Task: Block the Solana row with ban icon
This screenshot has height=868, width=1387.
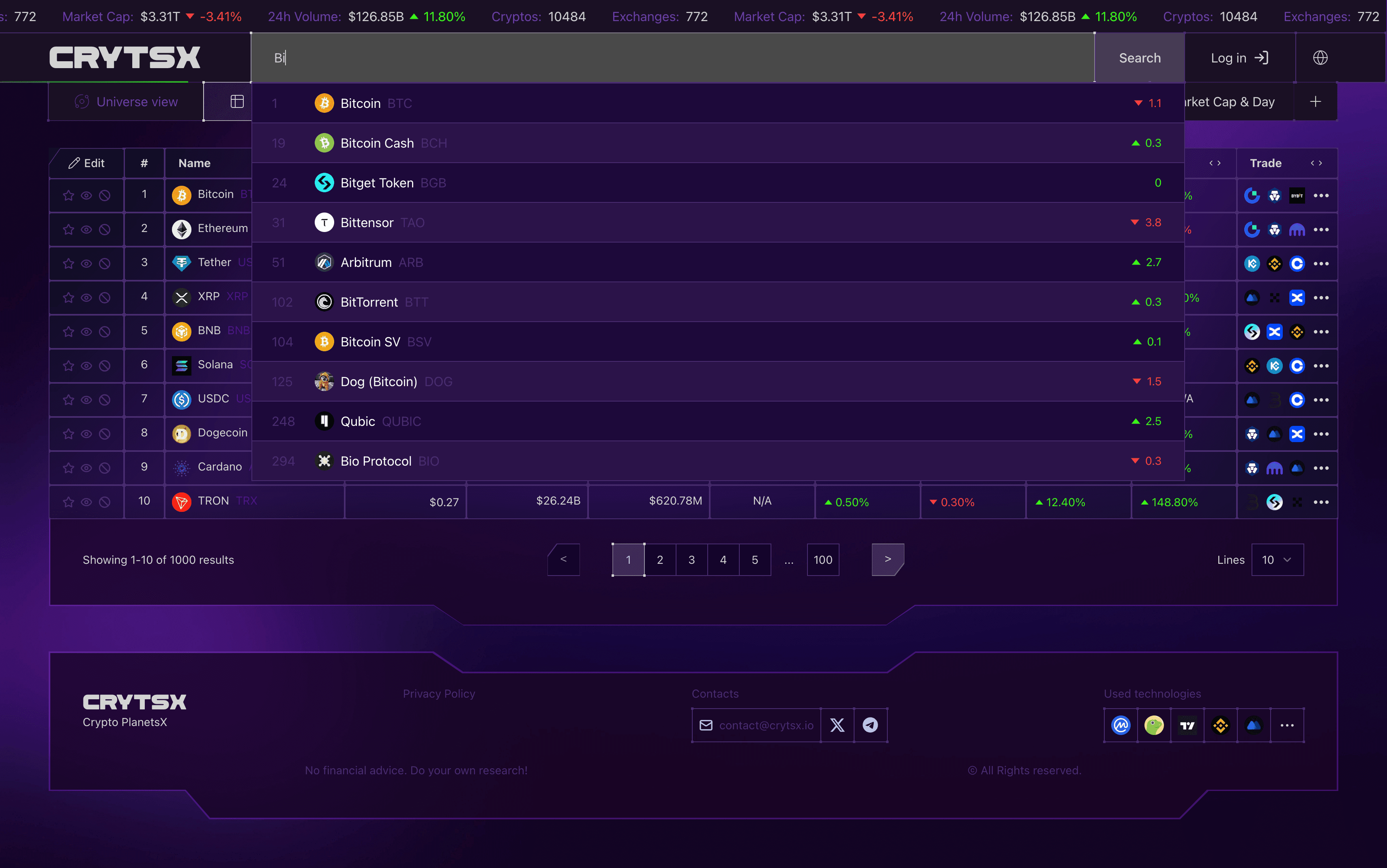Action: tap(105, 366)
